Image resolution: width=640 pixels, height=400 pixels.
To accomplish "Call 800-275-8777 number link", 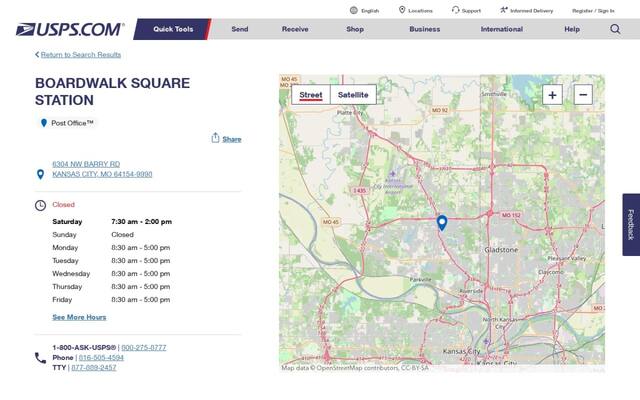I will click(144, 348).
